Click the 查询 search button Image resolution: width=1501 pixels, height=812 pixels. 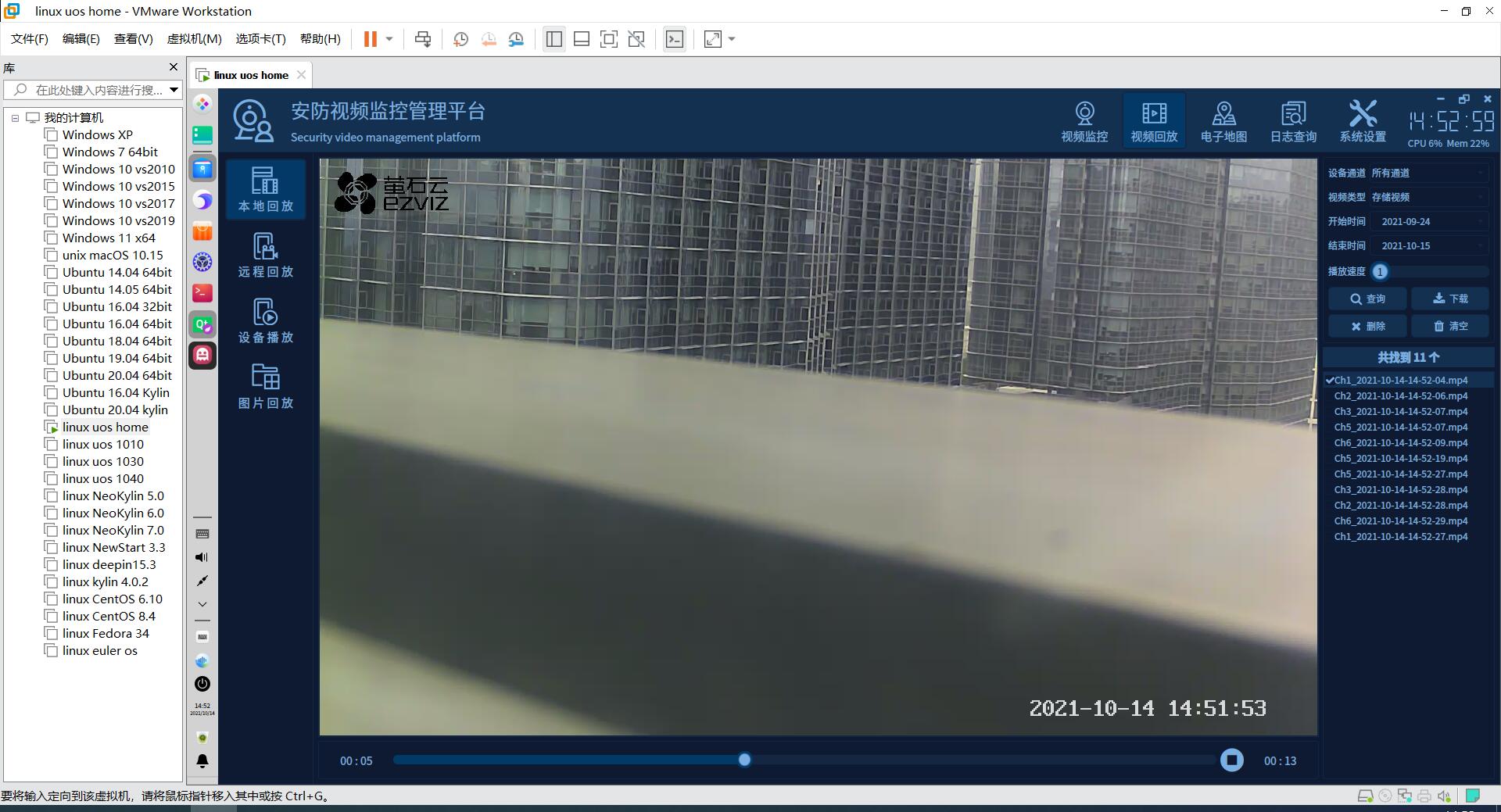point(1367,299)
